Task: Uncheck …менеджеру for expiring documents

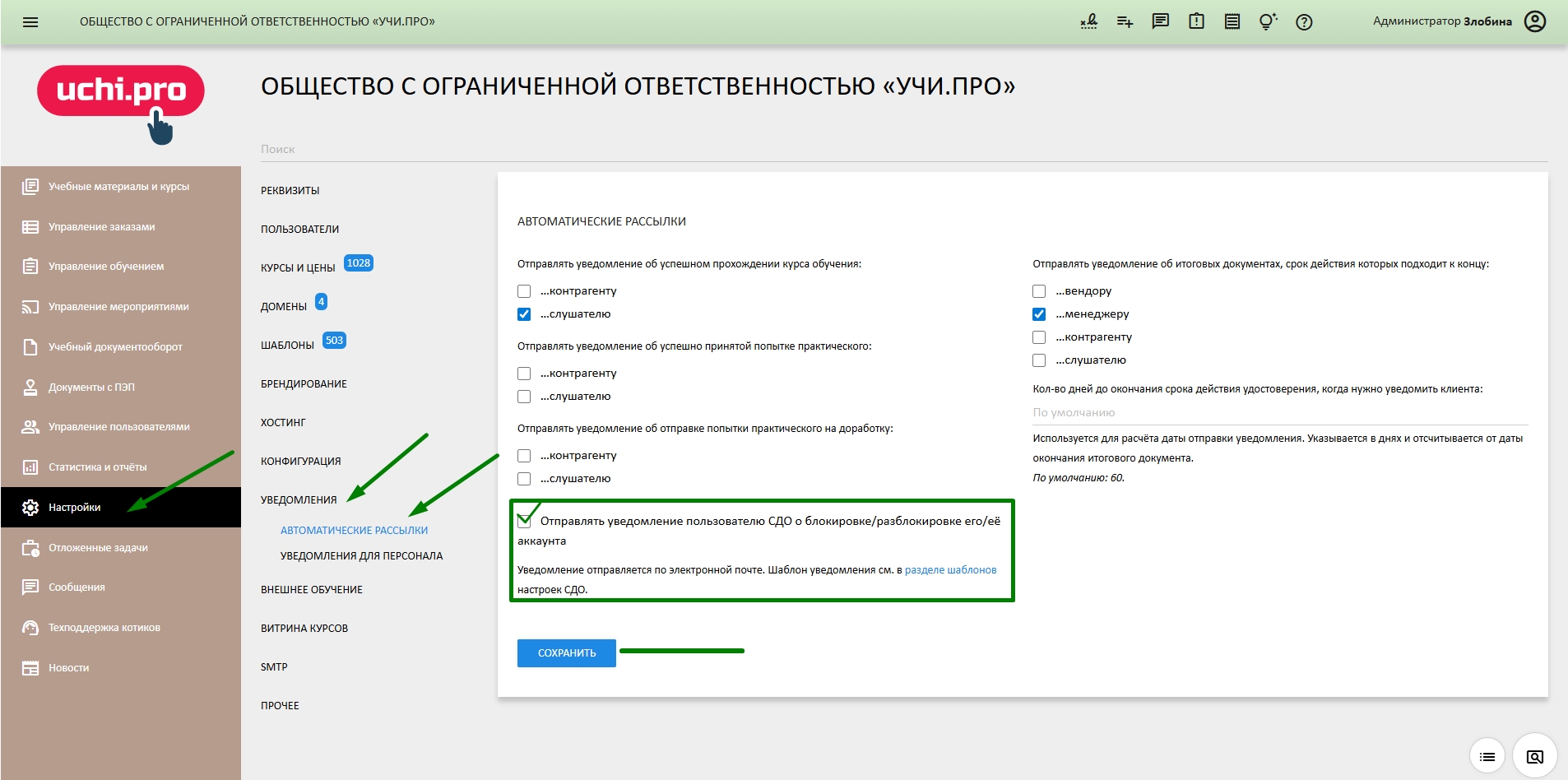Action: pos(1039,314)
